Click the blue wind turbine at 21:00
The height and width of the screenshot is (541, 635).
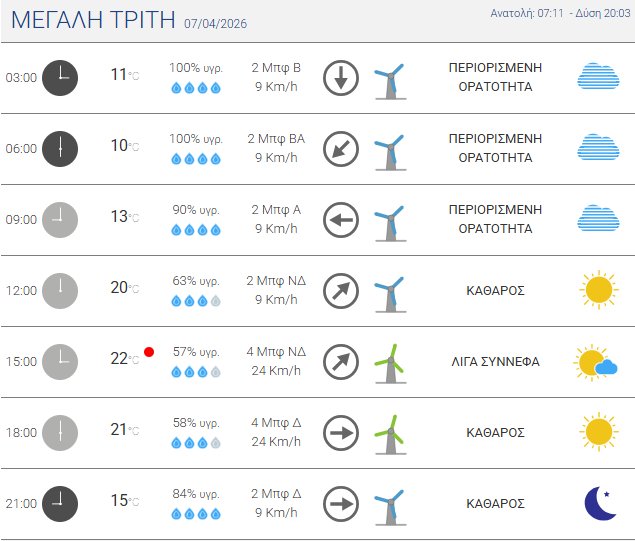tap(389, 504)
